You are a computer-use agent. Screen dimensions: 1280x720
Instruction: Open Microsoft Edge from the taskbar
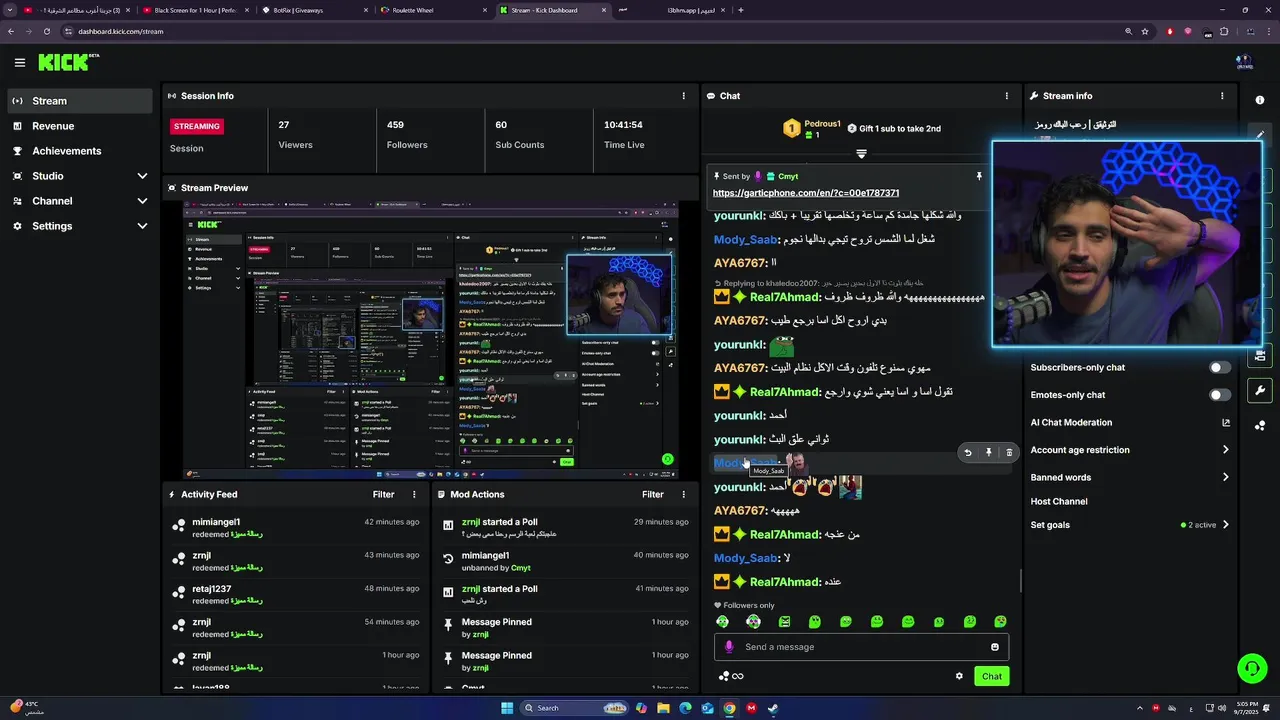685,708
